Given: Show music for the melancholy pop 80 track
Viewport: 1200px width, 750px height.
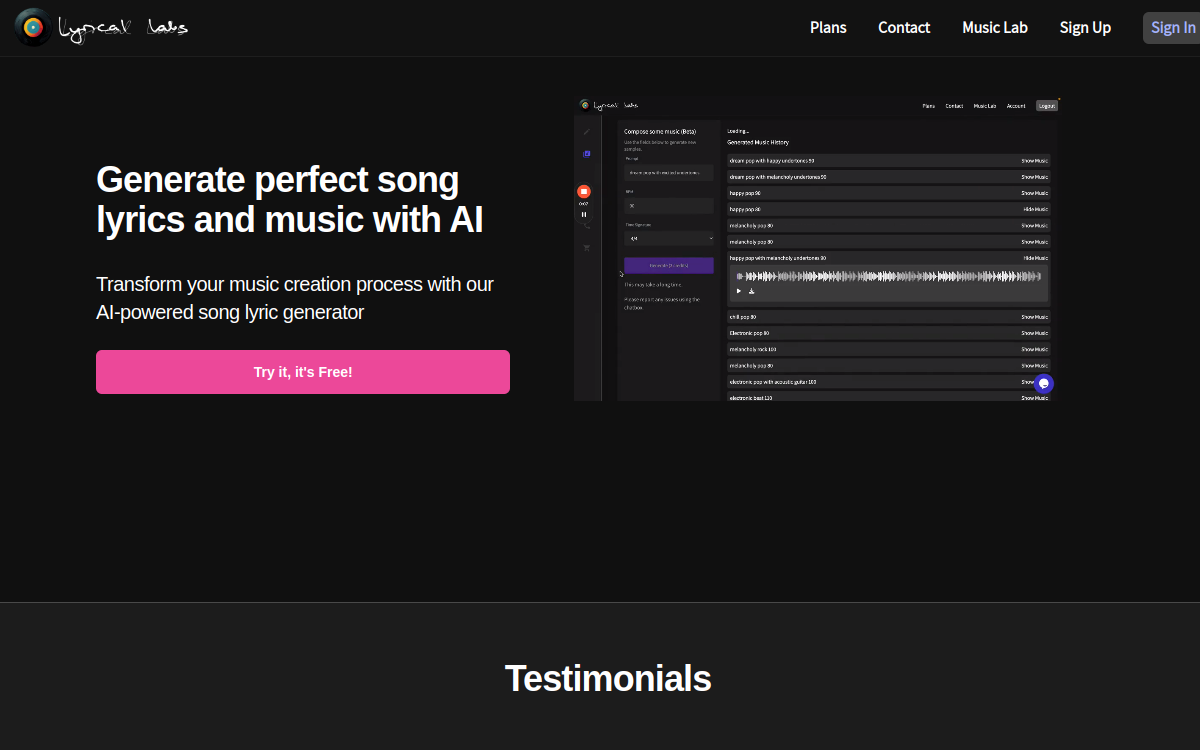Looking at the screenshot, I should [1035, 225].
